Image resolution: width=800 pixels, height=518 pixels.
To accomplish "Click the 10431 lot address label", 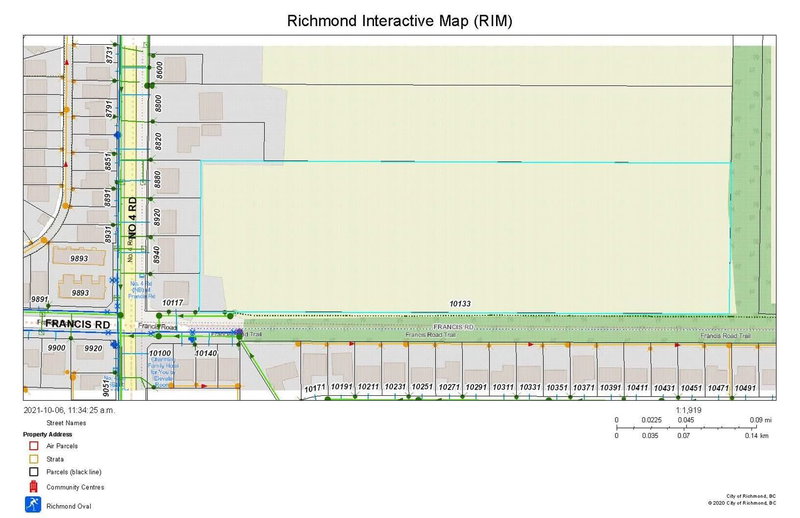I will coord(664,388).
